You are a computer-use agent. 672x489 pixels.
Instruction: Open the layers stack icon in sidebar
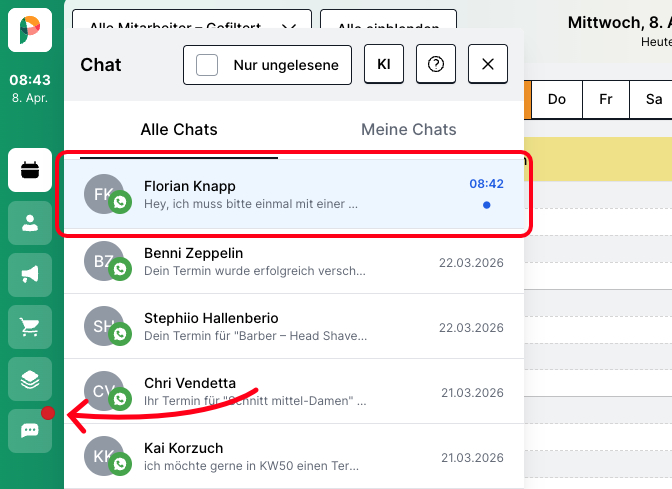coord(30,379)
